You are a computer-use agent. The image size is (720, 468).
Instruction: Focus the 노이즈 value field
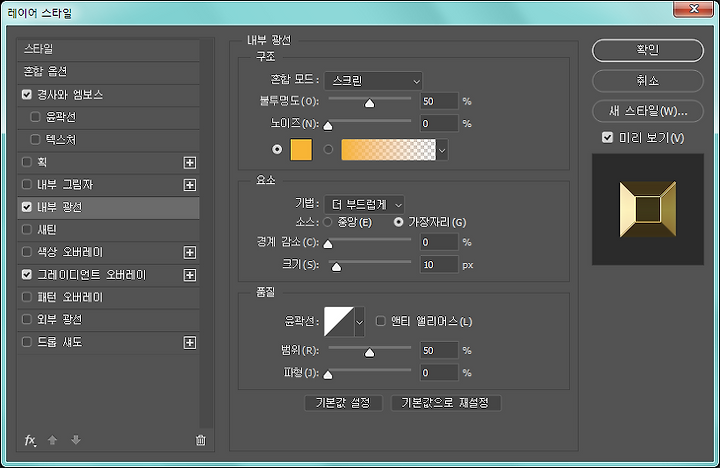(439, 124)
